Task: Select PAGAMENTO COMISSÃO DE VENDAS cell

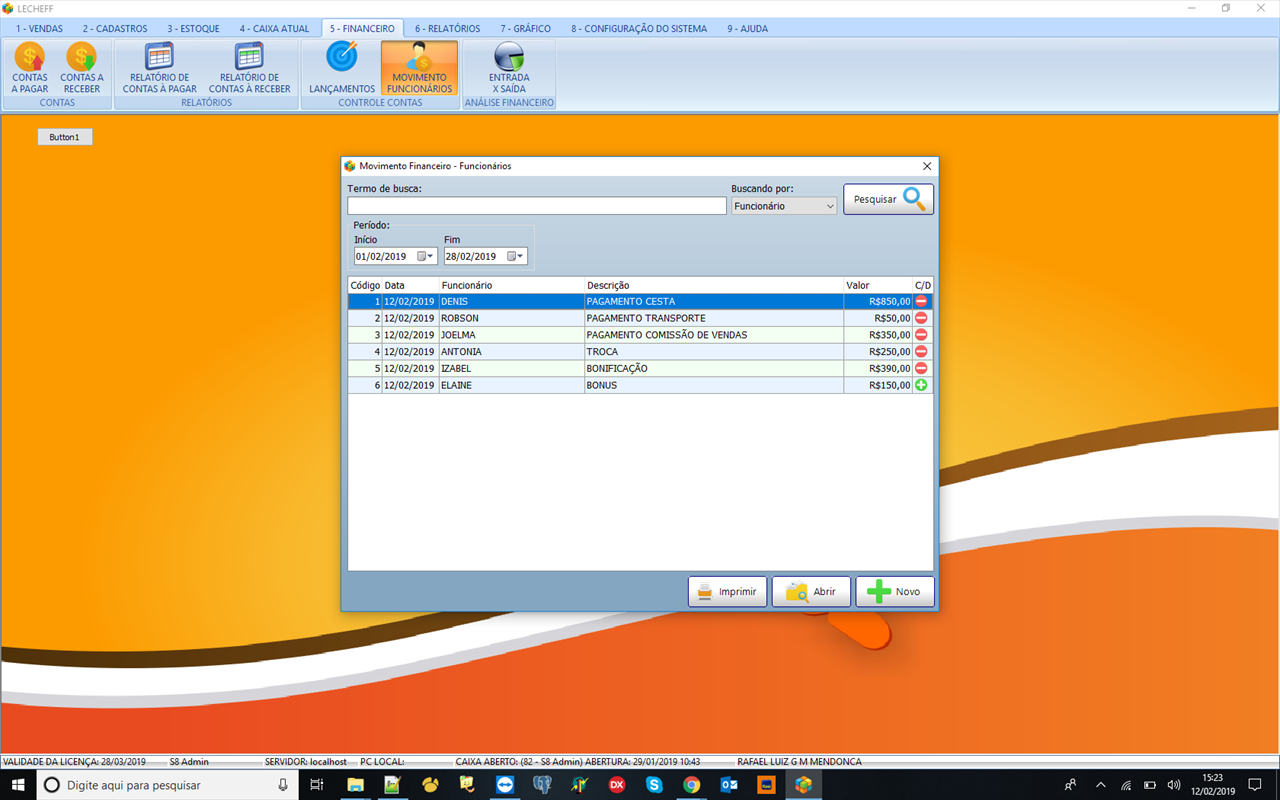Action: click(x=714, y=335)
